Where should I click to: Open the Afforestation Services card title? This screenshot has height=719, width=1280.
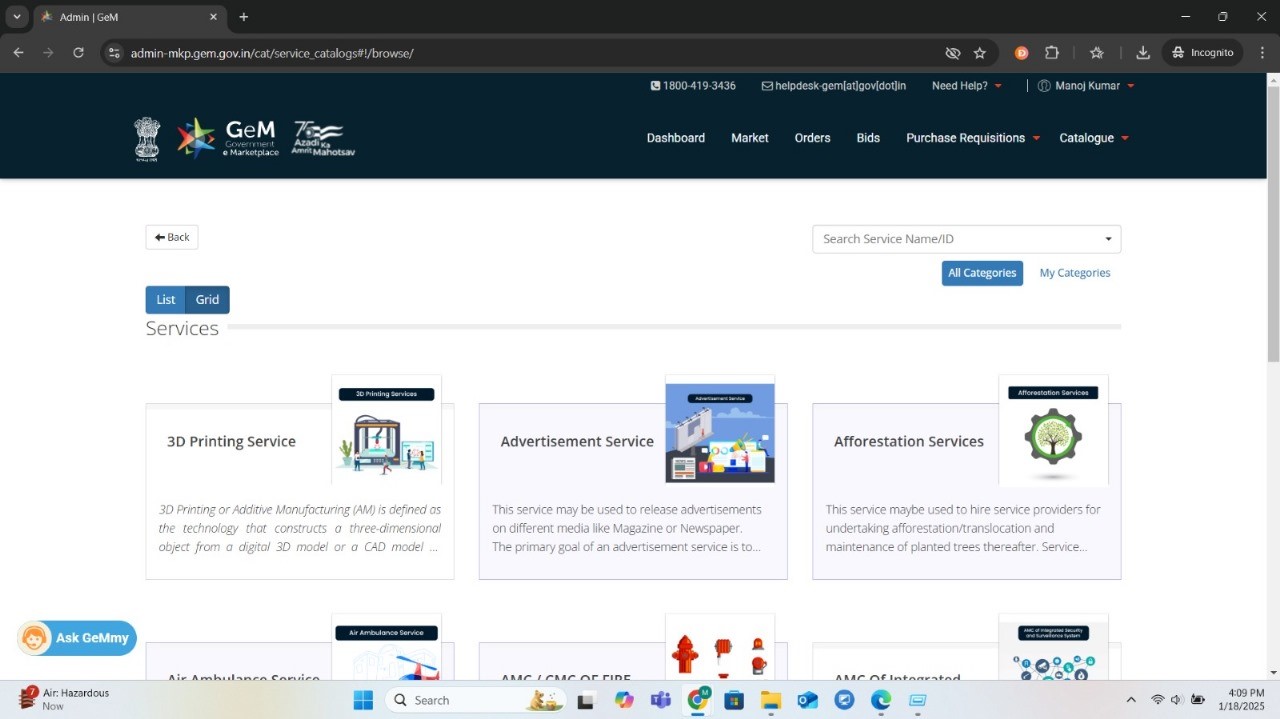tap(909, 441)
